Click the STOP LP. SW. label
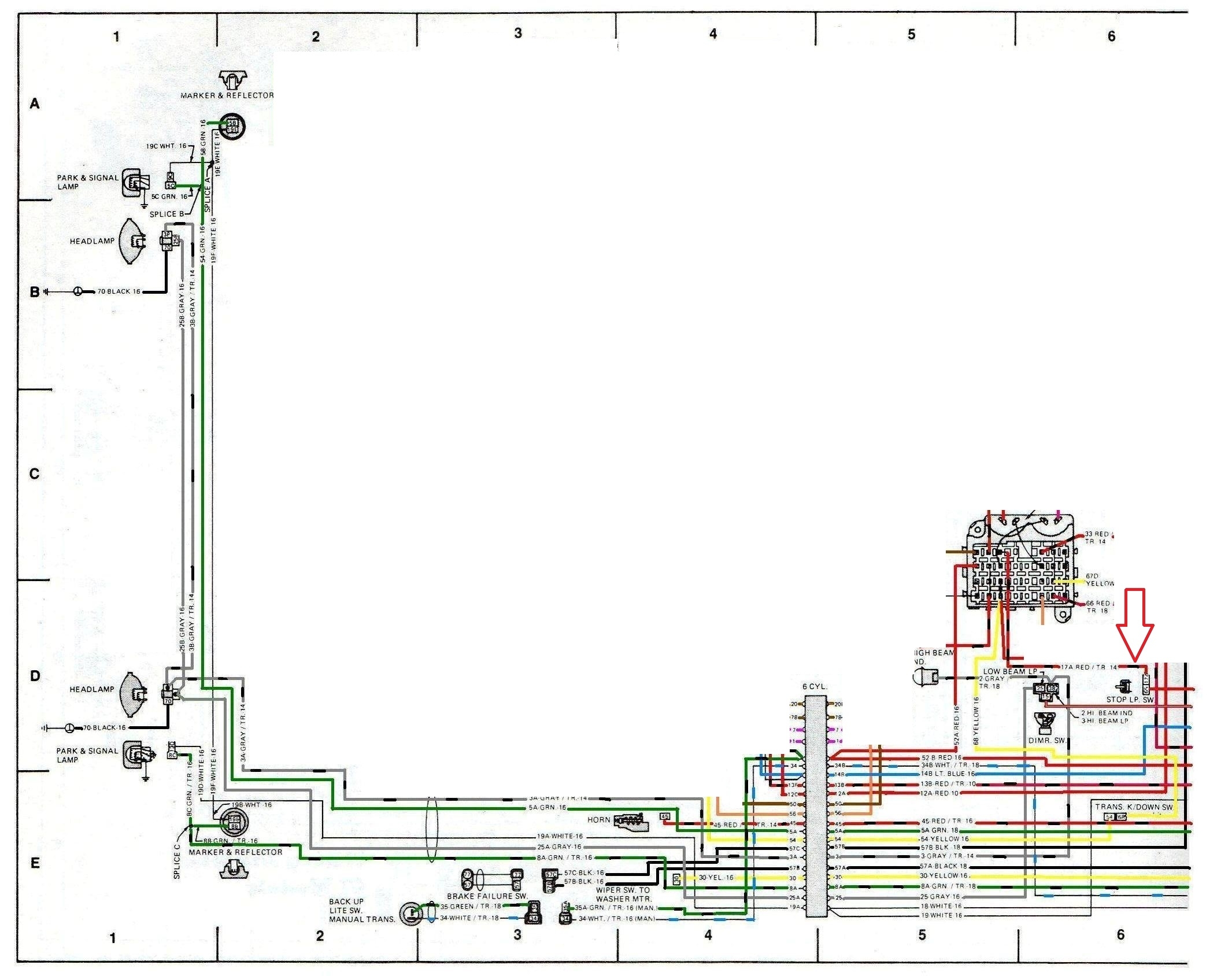The image size is (1232, 976). pyautogui.click(x=1129, y=700)
